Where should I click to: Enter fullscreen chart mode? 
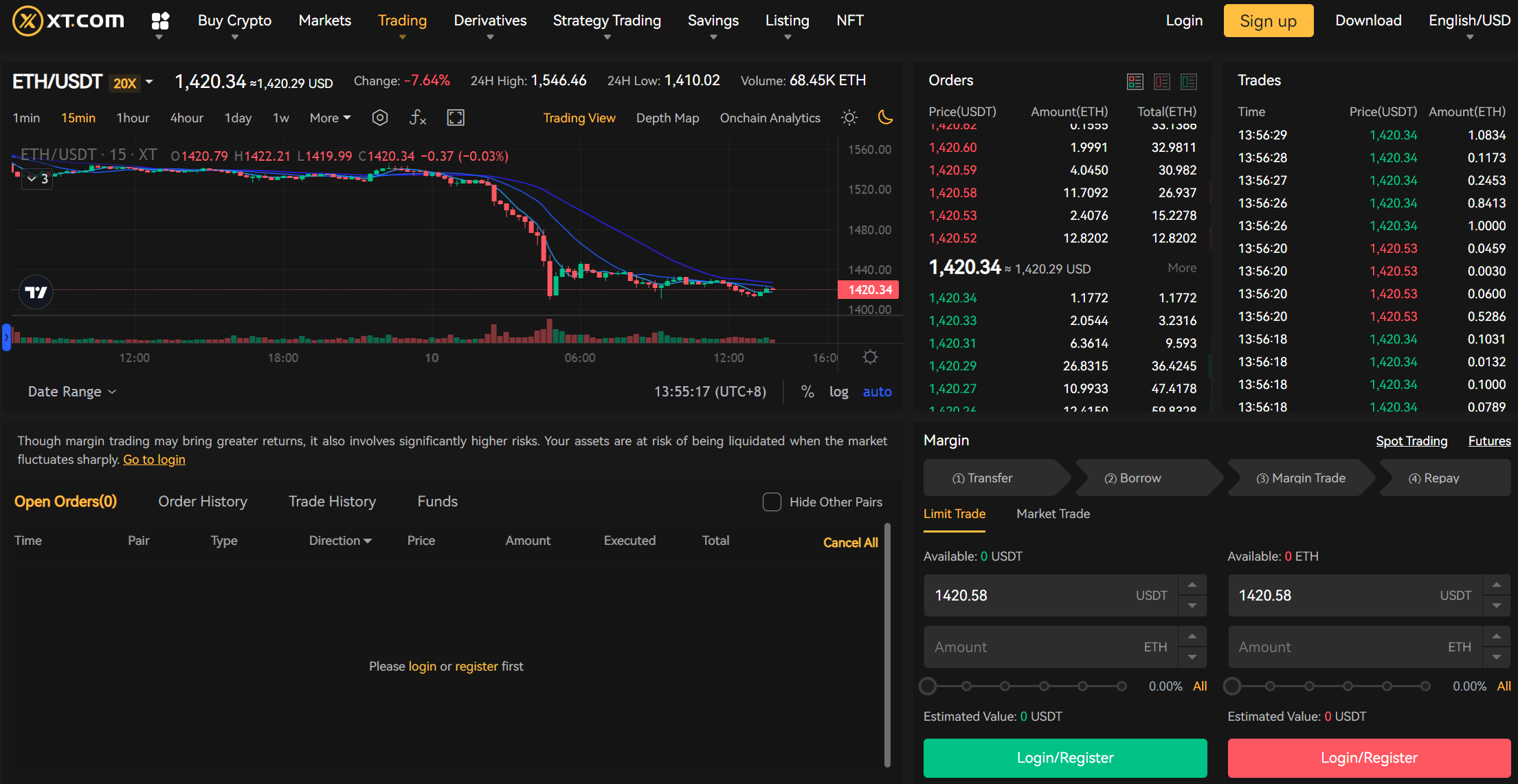455,117
